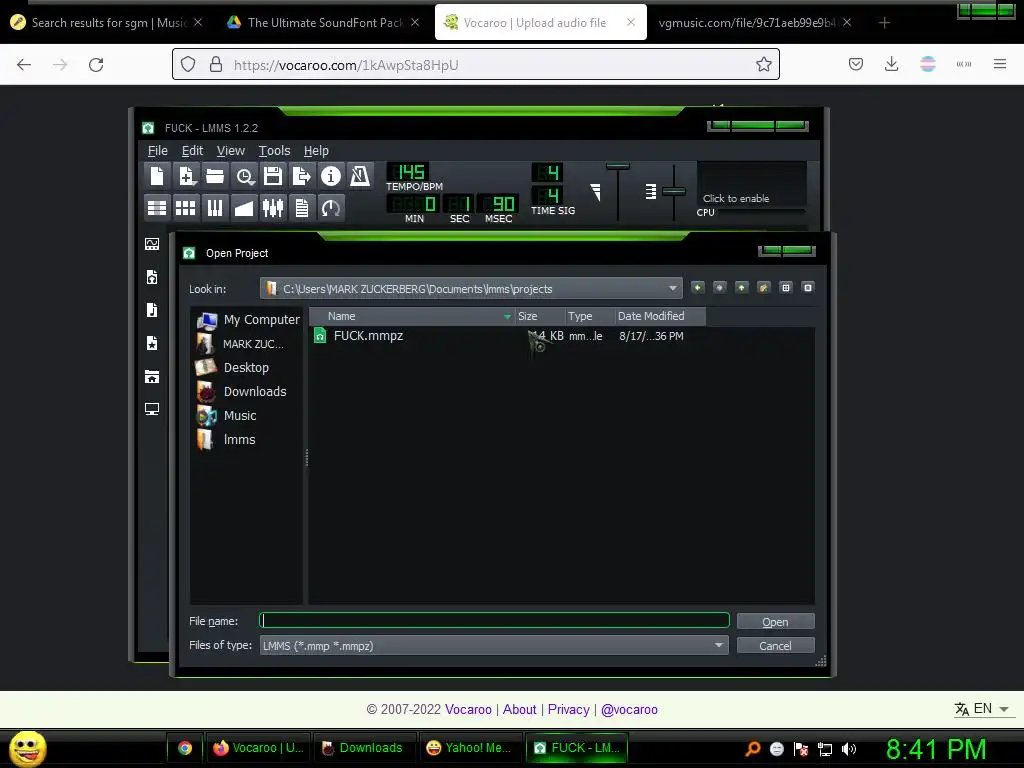Switch to Search results for sgm tab
This screenshot has height=768, width=1024.
click(107, 23)
